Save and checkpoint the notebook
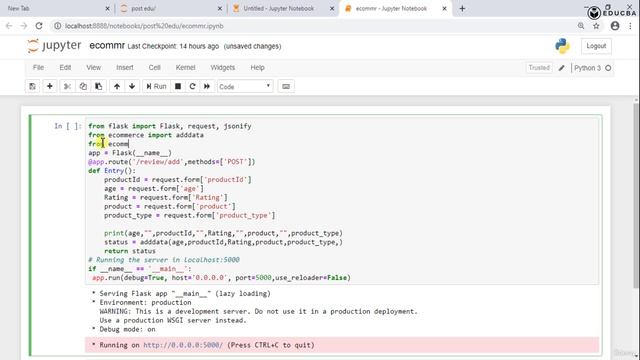This screenshot has width=640, height=360. [x=32, y=87]
